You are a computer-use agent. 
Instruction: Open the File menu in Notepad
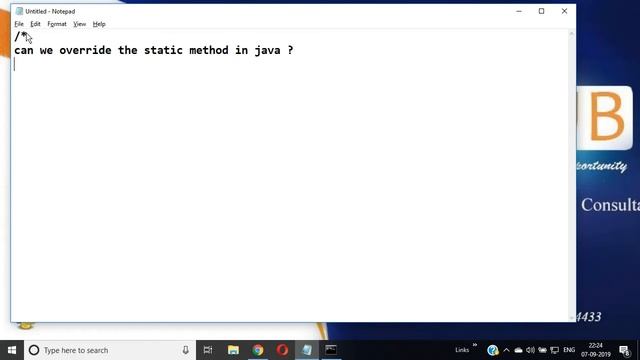point(19,24)
